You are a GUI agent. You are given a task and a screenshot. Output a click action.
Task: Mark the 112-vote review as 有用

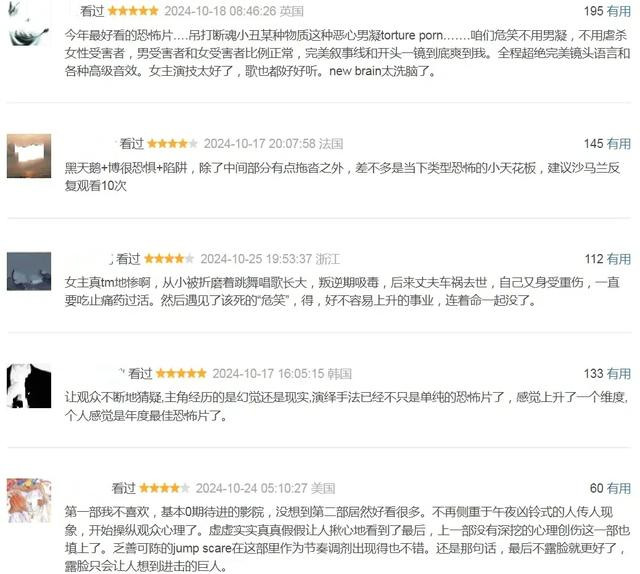(x=618, y=259)
